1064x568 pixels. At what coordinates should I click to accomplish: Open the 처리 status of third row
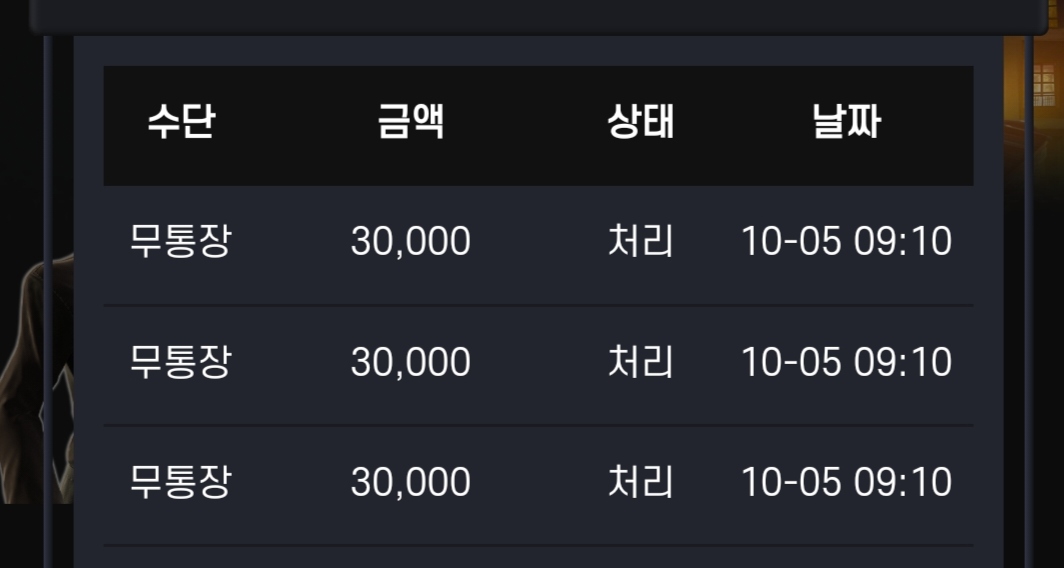tap(641, 481)
